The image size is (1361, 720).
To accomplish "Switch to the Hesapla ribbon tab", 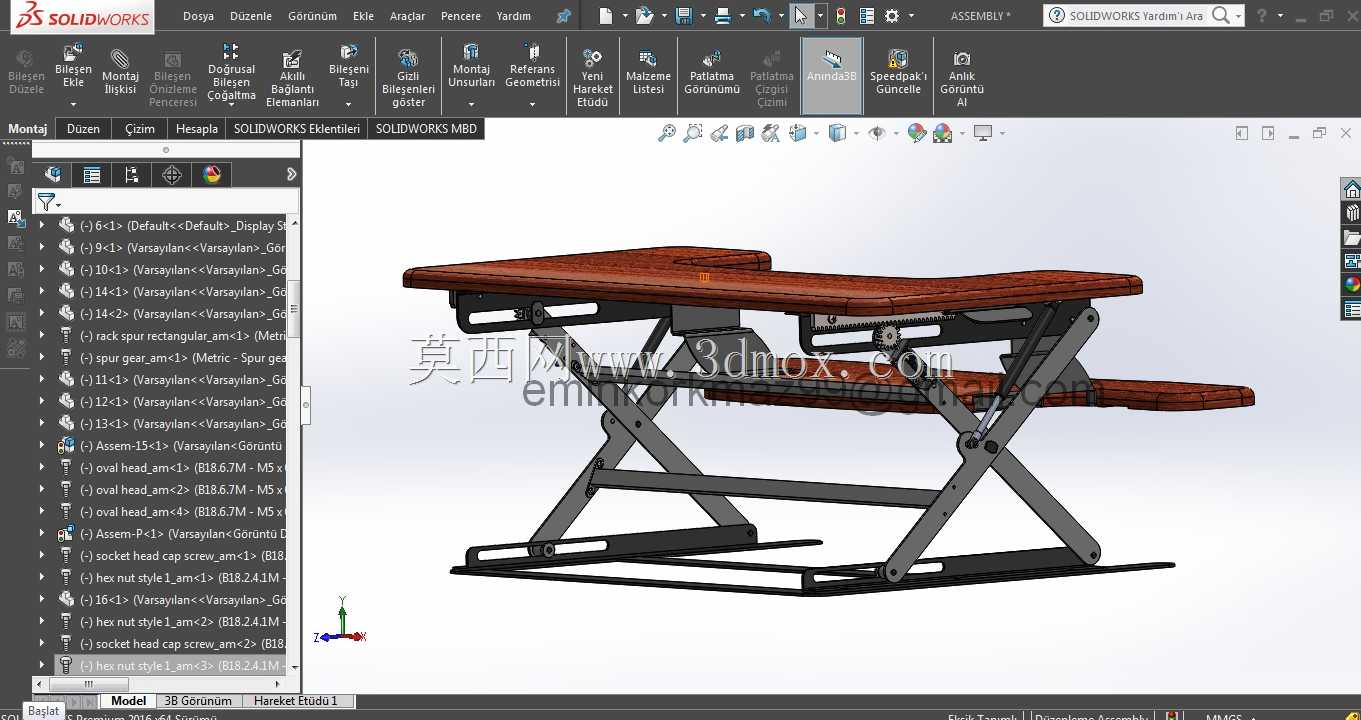I will click(x=197, y=129).
